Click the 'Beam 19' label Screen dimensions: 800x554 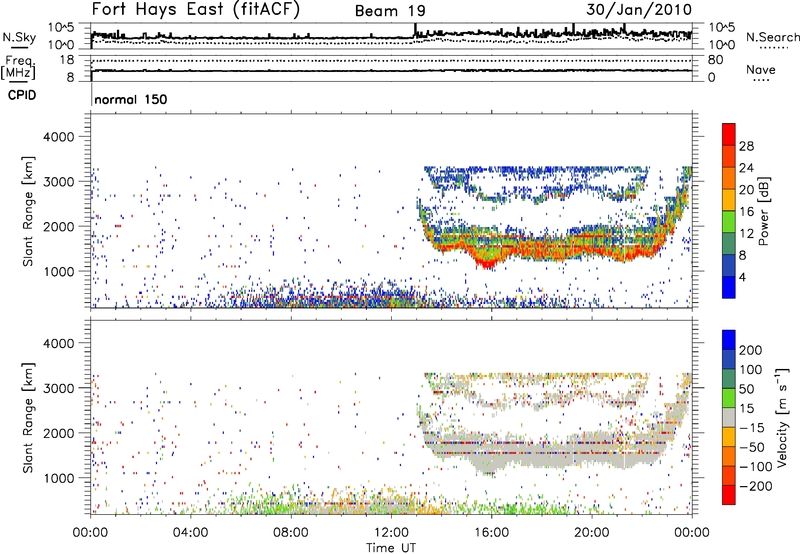pos(390,11)
